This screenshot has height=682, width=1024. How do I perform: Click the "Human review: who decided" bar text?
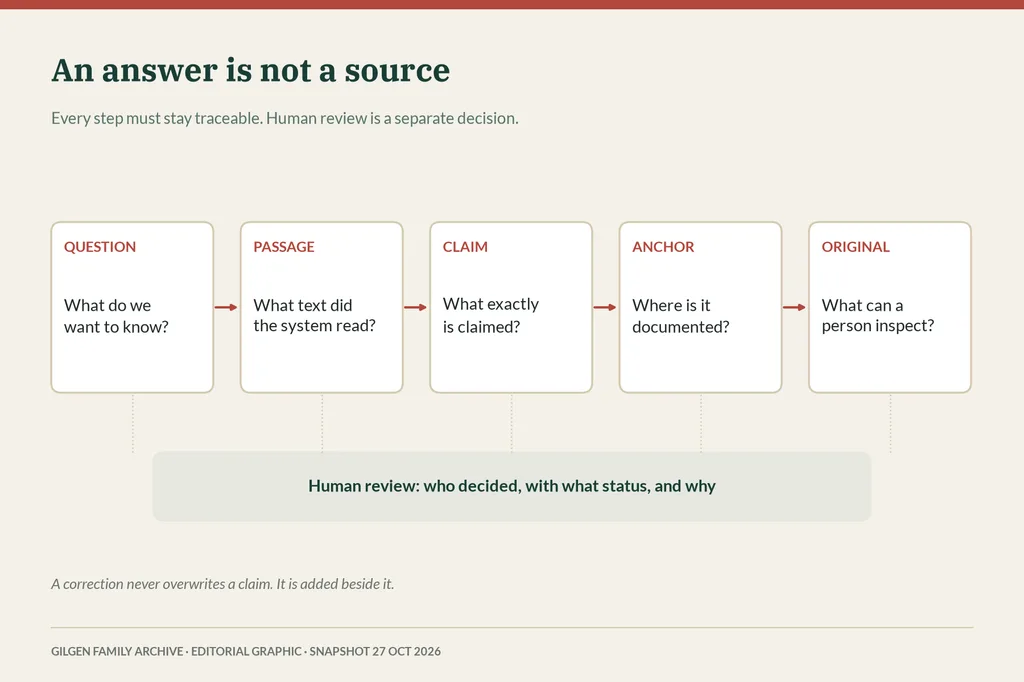click(512, 486)
